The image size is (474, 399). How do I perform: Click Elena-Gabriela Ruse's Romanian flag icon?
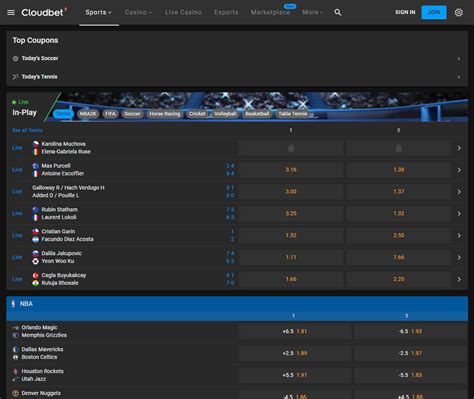(x=36, y=152)
